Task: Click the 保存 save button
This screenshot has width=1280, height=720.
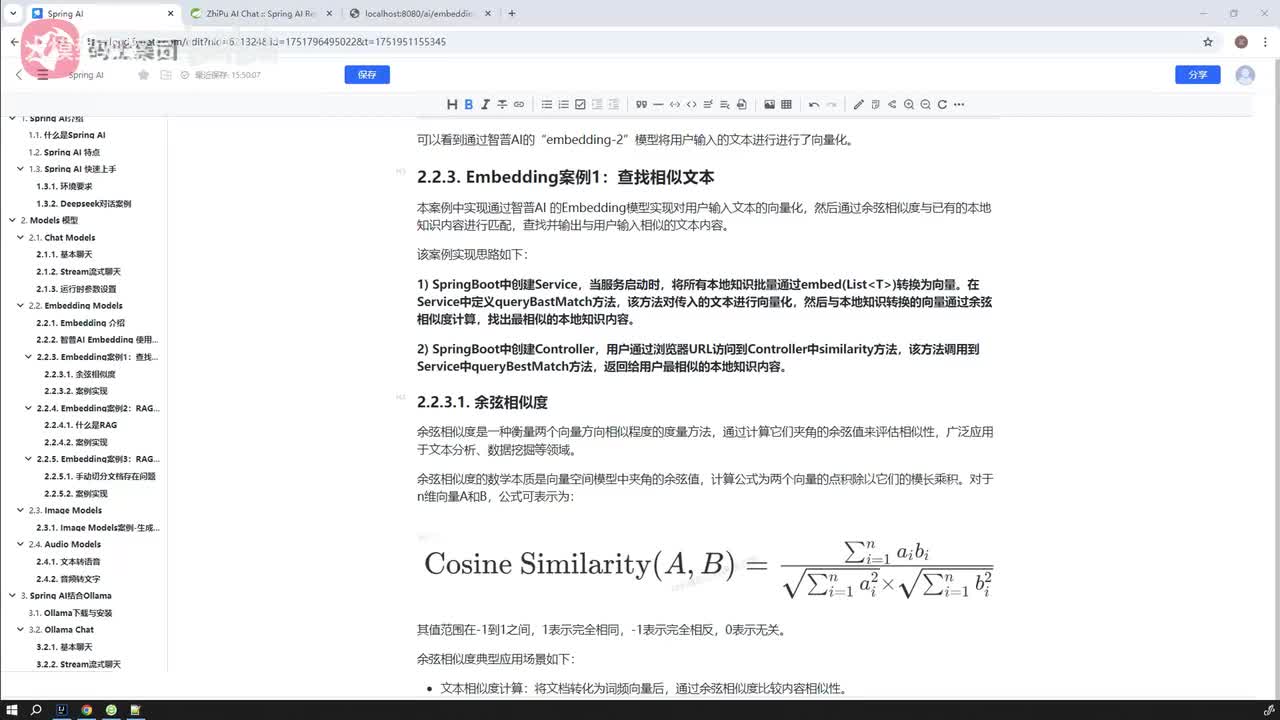Action: pyautogui.click(x=367, y=75)
